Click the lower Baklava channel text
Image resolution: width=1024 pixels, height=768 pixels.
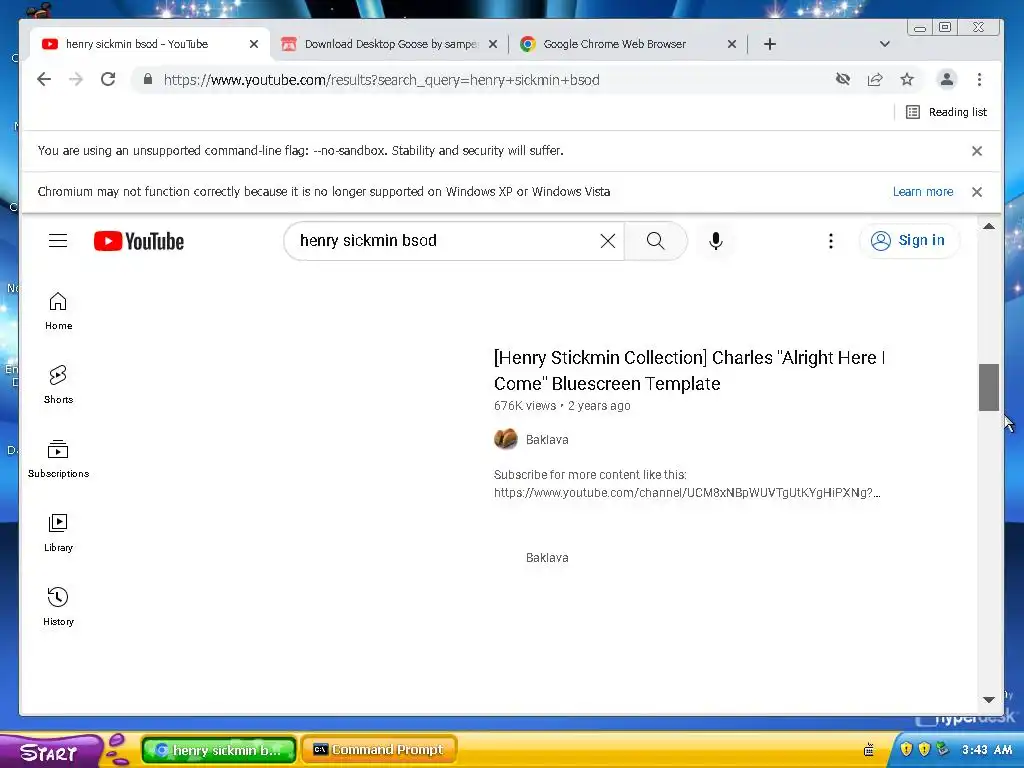pyautogui.click(x=547, y=558)
